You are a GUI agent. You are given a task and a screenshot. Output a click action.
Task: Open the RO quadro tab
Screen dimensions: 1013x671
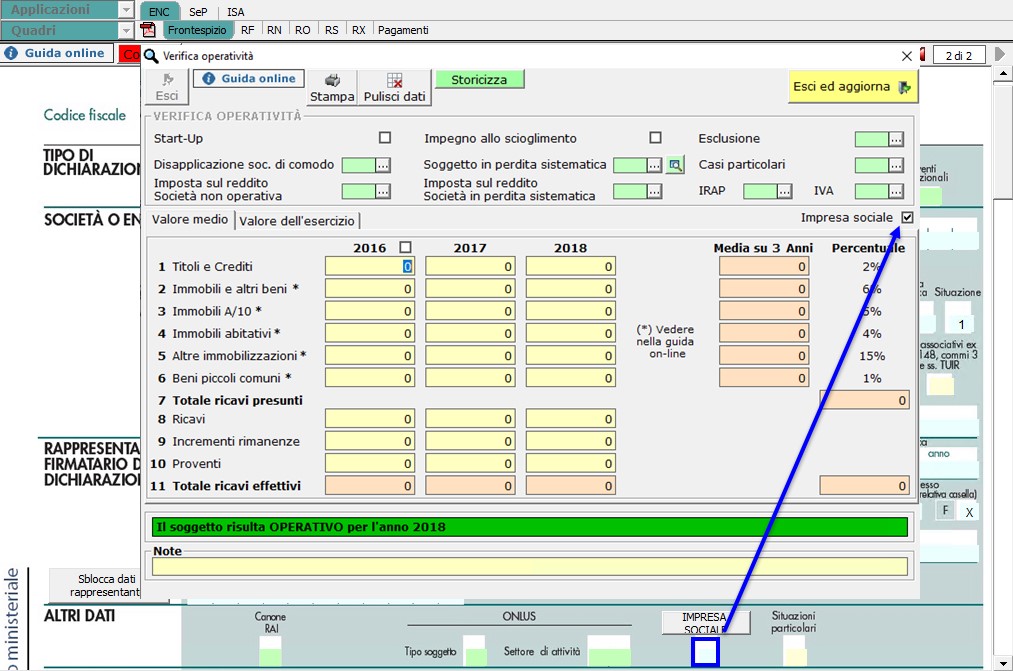tap(302, 30)
